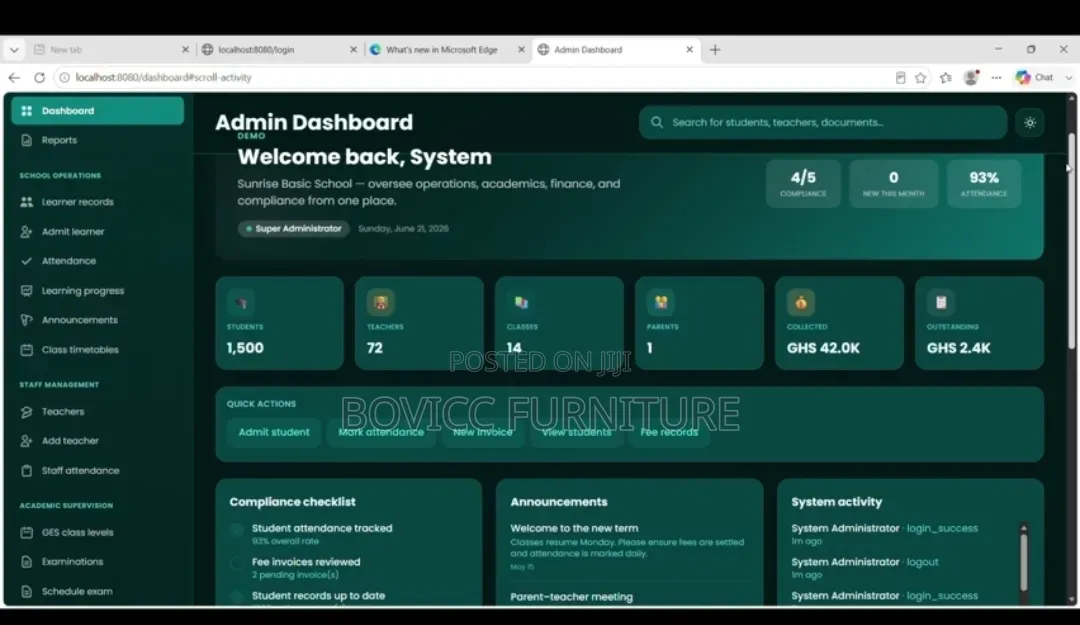1080x625 pixels.
Task: Click the Super Administrator role badge
Action: pyautogui.click(x=294, y=229)
